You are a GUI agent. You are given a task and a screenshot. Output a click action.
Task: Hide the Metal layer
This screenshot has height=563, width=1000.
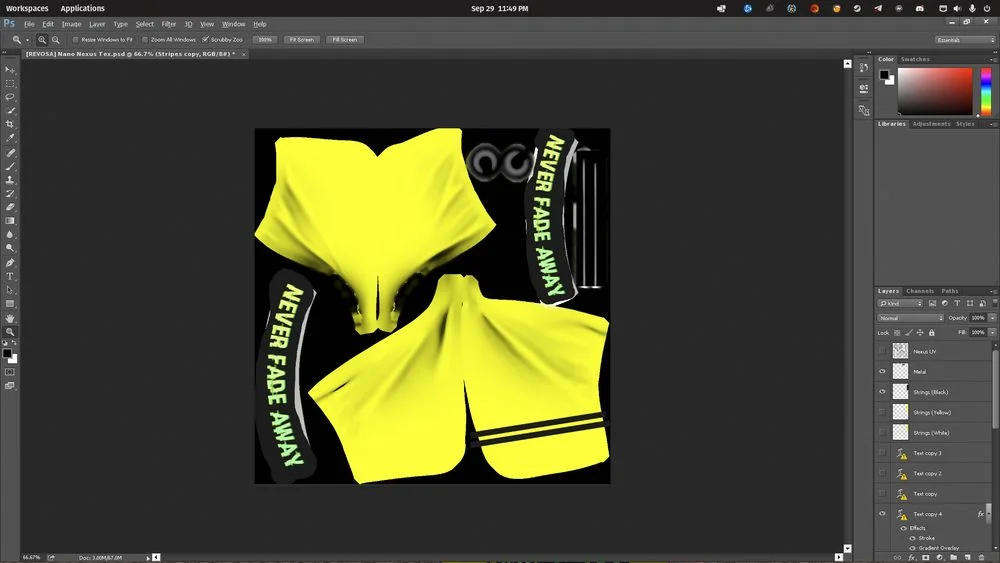(x=882, y=372)
